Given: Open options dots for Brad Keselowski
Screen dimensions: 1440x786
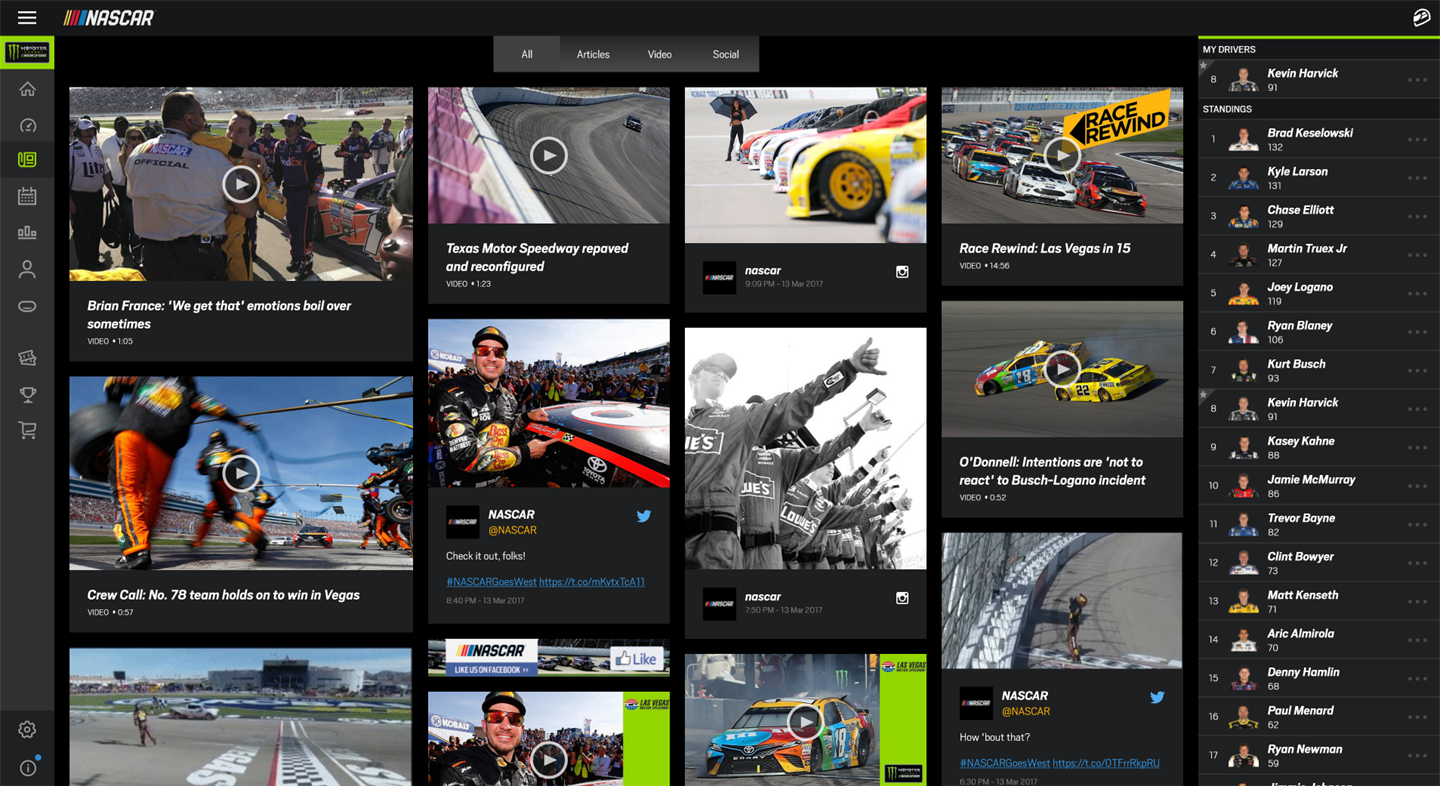Looking at the screenshot, I should tap(1417, 140).
